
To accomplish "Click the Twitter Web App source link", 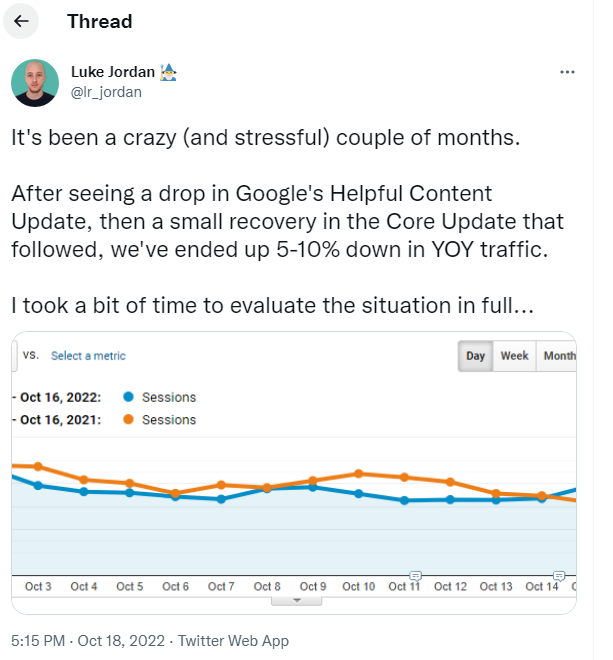I will (x=233, y=641).
